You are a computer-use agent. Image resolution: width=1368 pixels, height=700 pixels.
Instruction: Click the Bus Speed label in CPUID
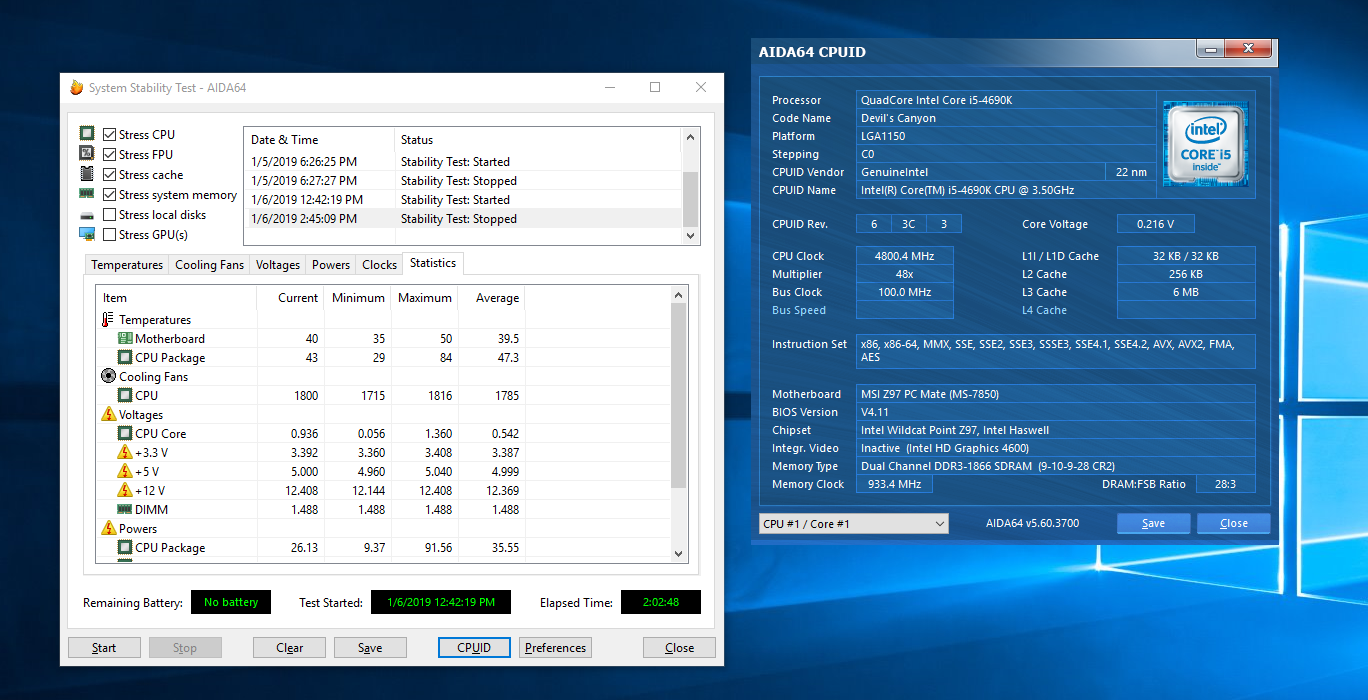pyautogui.click(x=799, y=310)
